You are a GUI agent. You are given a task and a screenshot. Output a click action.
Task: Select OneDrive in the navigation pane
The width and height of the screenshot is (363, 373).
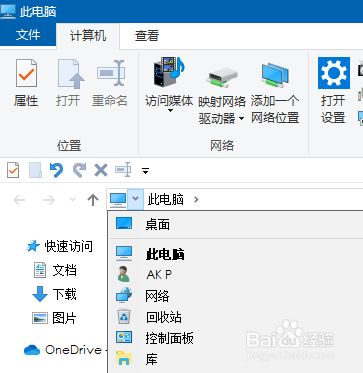[x=73, y=350]
